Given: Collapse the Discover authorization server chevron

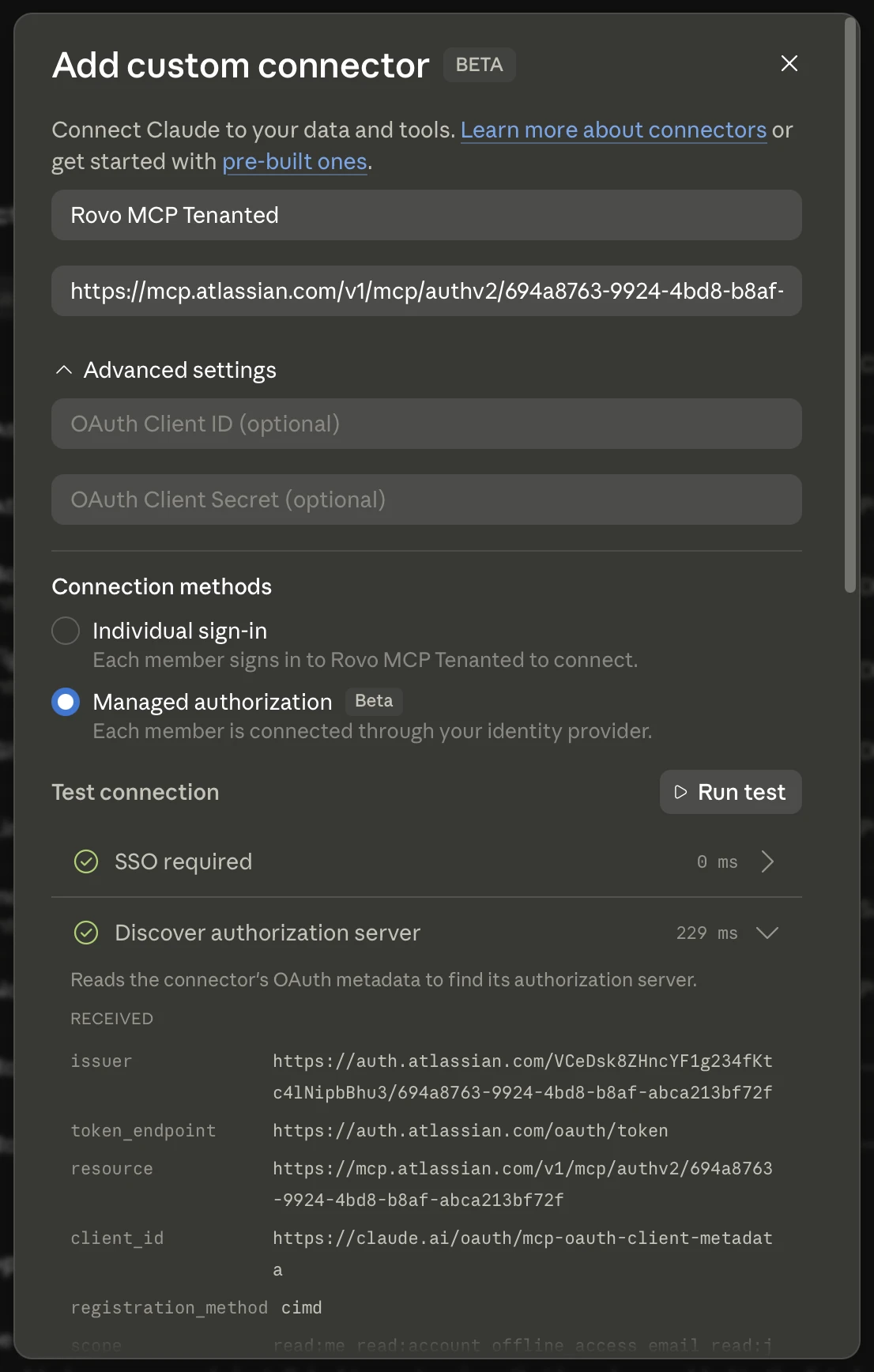Looking at the screenshot, I should (x=767, y=933).
